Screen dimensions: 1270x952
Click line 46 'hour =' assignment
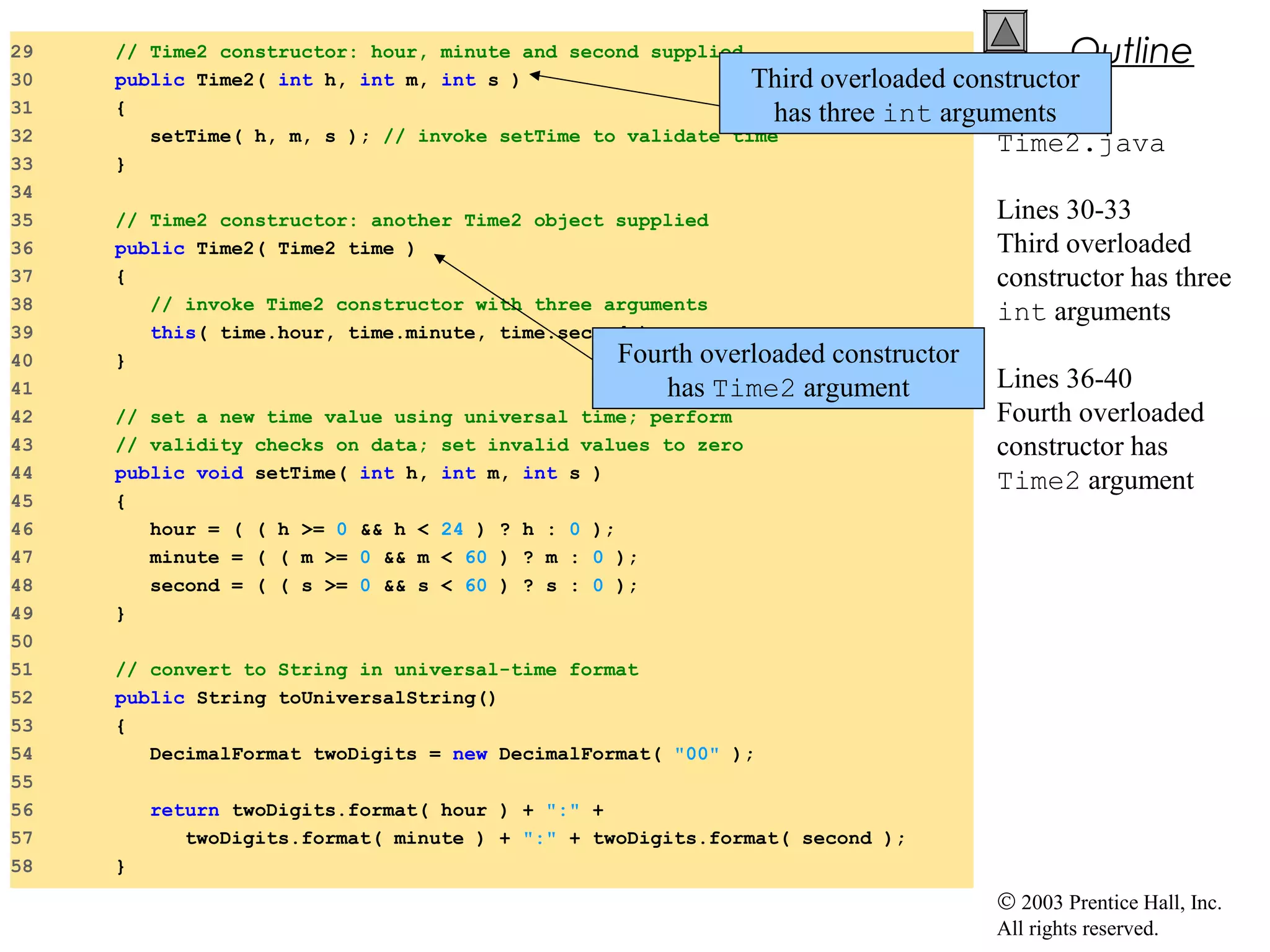coord(382,530)
